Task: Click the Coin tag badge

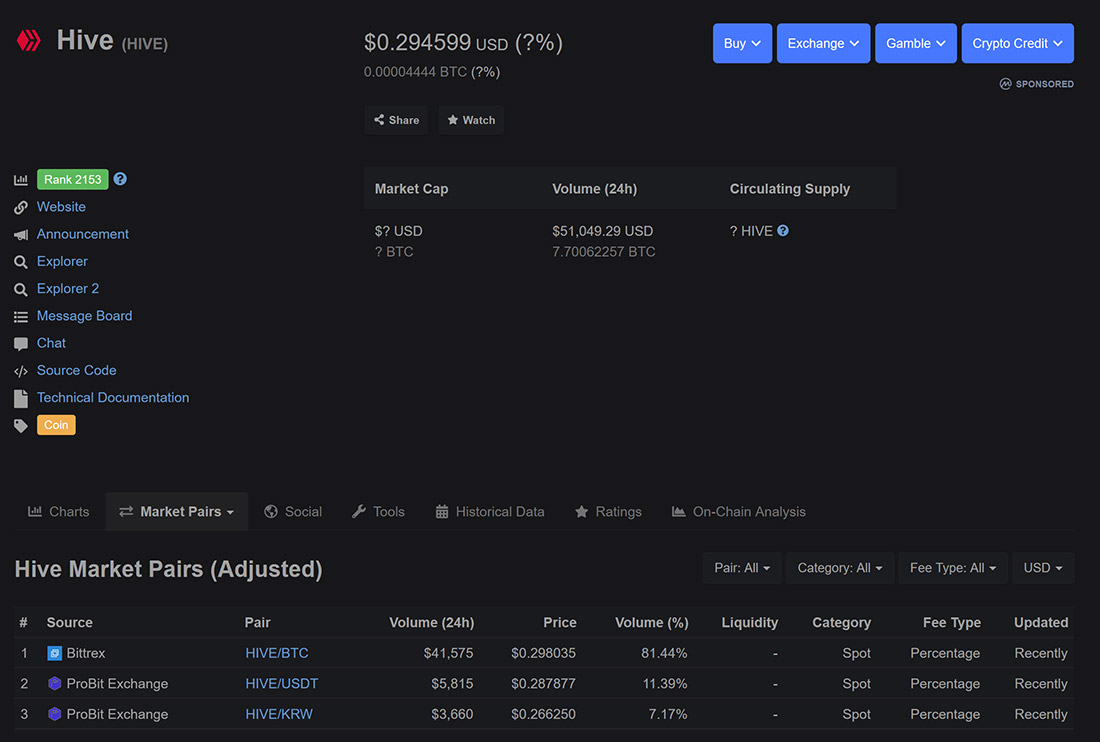Action: pyautogui.click(x=56, y=425)
